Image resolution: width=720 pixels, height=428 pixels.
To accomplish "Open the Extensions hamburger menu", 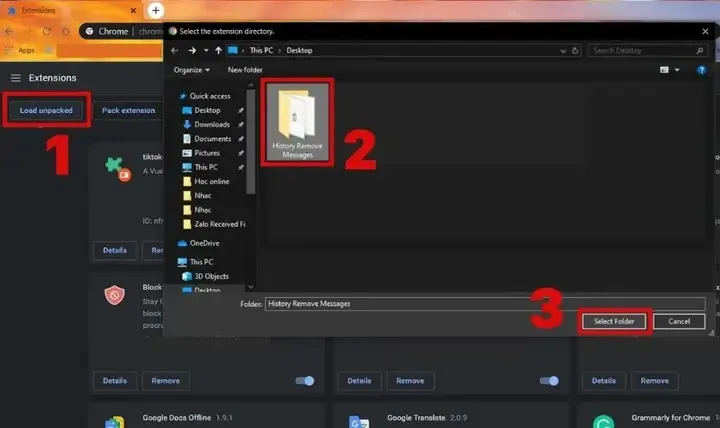I will (x=15, y=77).
